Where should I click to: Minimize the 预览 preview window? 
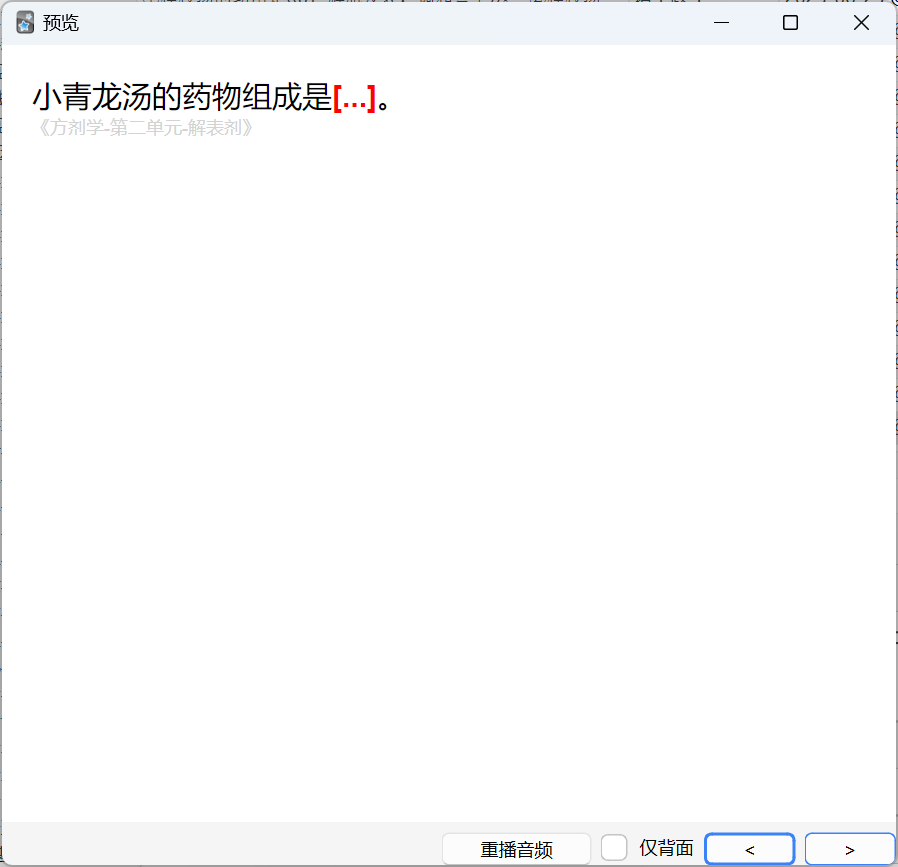coord(722,23)
